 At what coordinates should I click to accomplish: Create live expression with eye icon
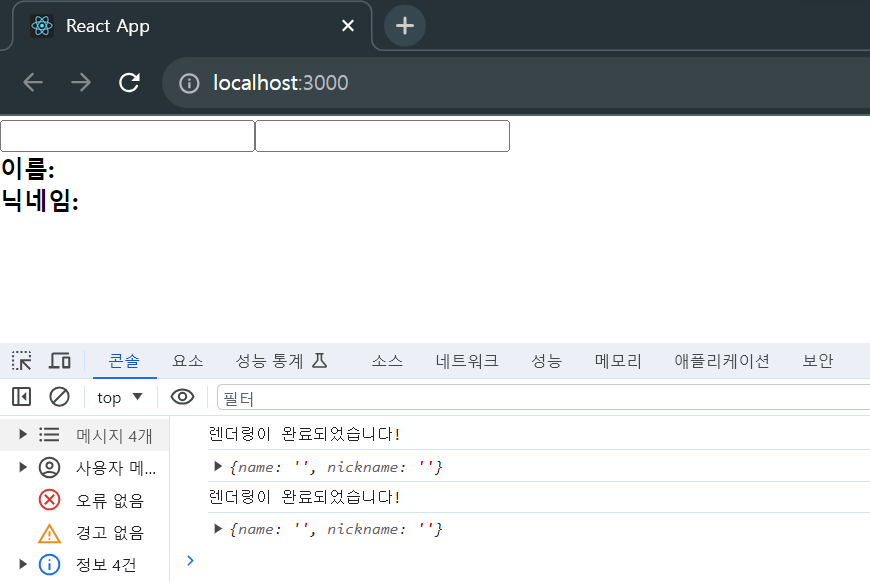[182, 397]
